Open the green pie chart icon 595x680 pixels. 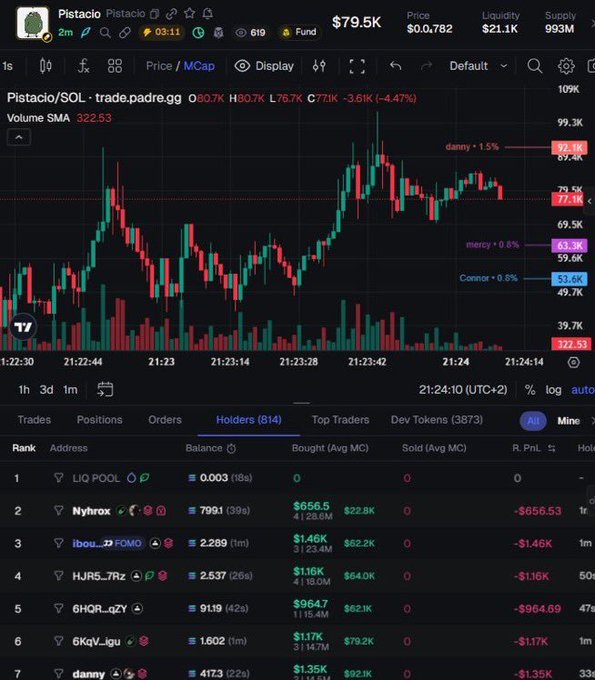(x=198, y=33)
